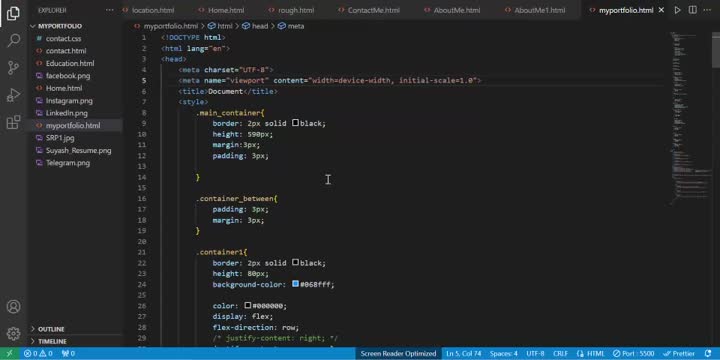
Task: Open the Search view in activity bar
Action: pos(13,40)
